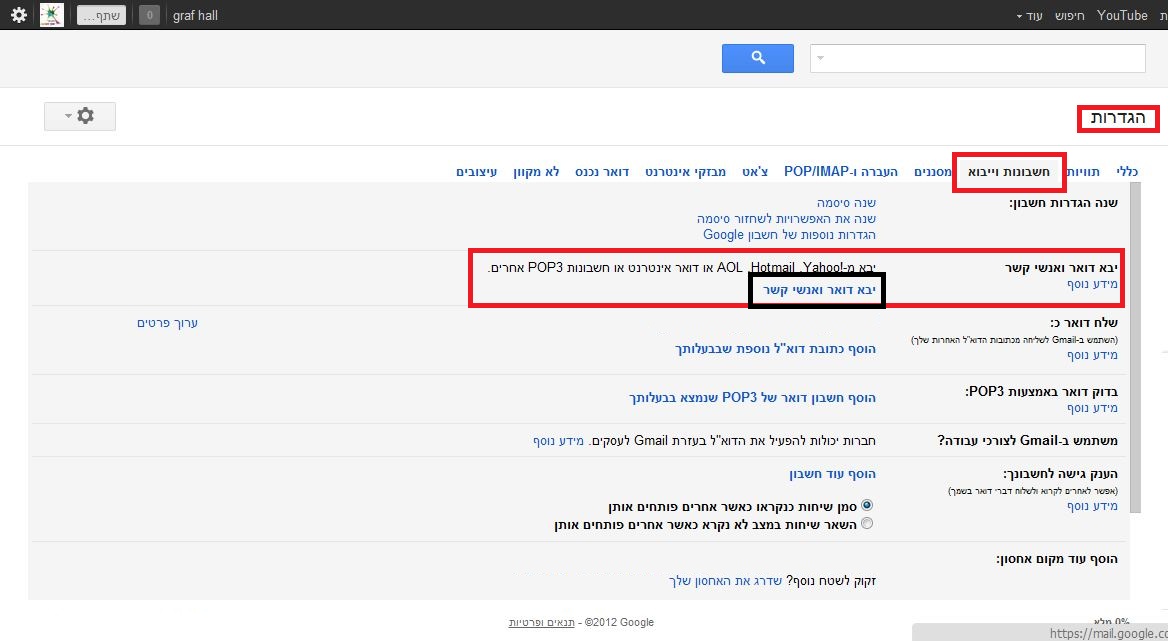This screenshot has width=1168, height=641.
Task: Click "שנה את האפשרויות לשחזור סיסמה" link
Action: click(787, 219)
